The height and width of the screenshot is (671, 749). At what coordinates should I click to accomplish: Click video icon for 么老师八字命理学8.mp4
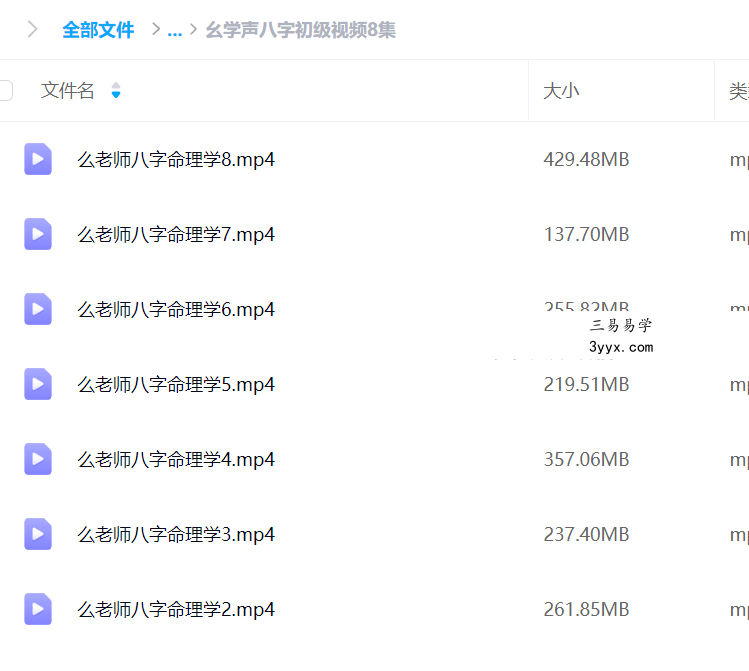(x=38, y=159)
